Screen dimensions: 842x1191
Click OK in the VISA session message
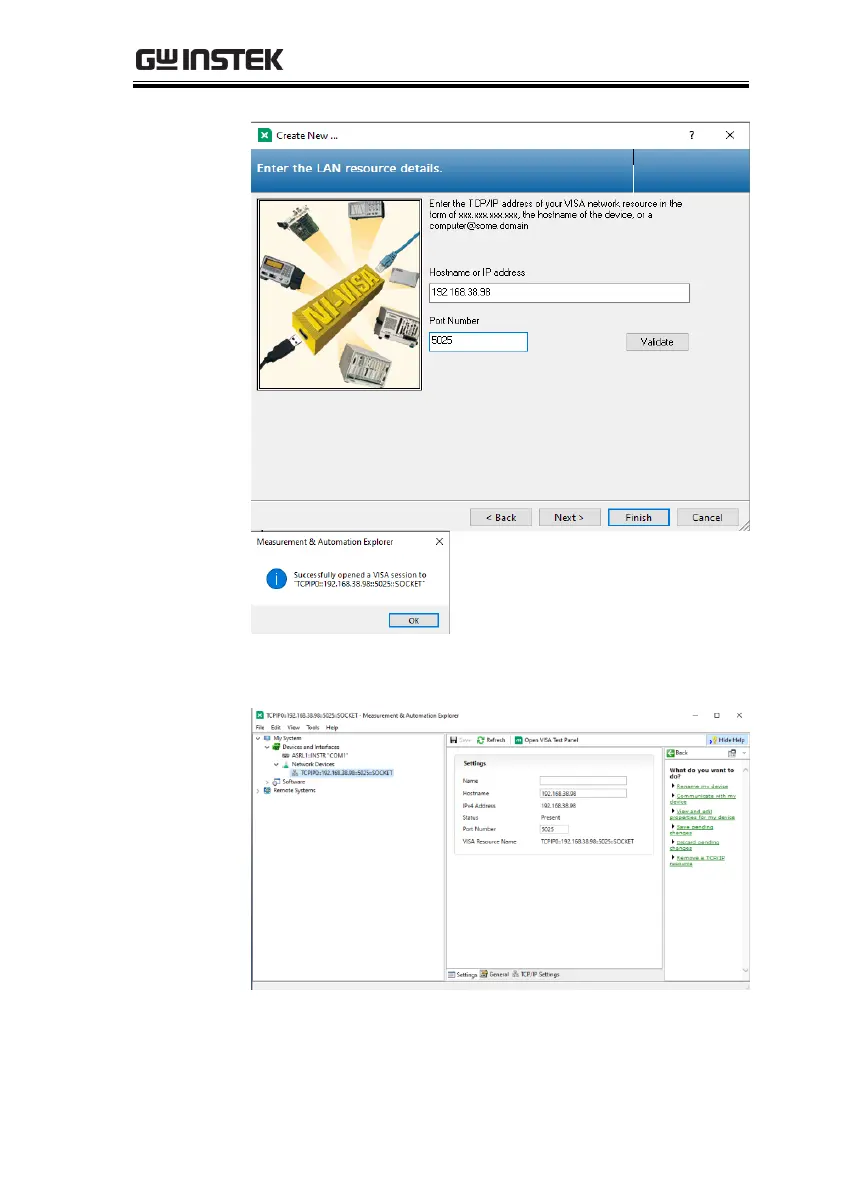tap(413, 620)
